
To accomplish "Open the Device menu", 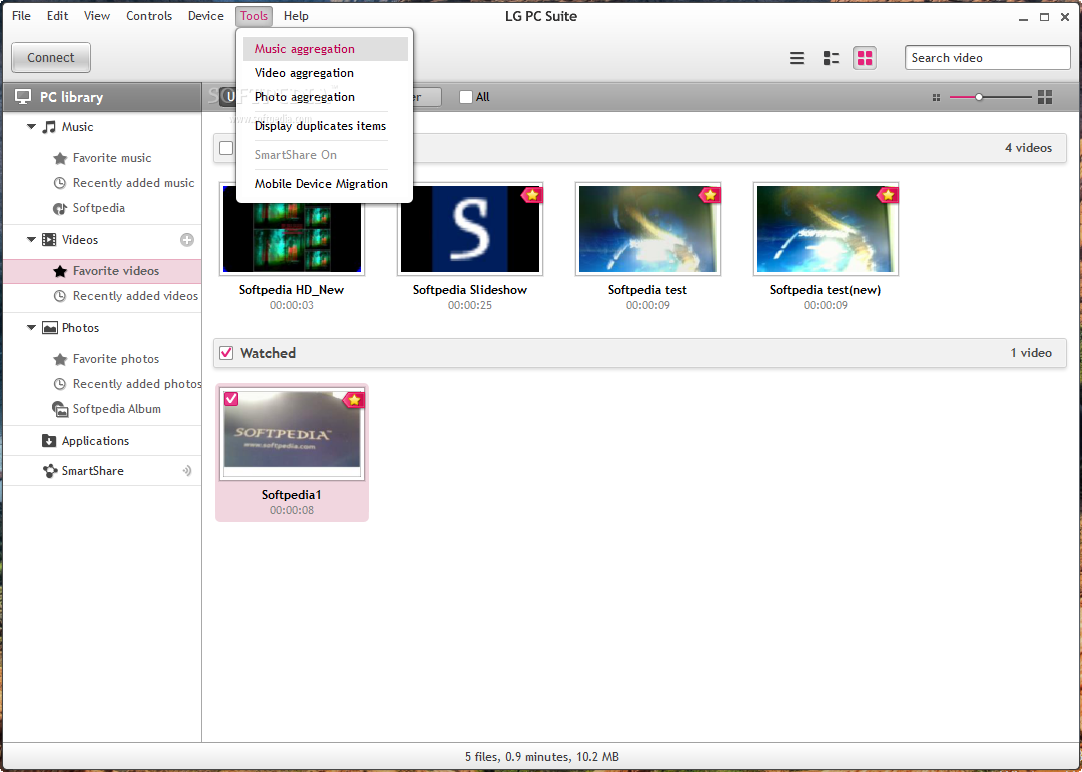I will [x=206, y=16].
